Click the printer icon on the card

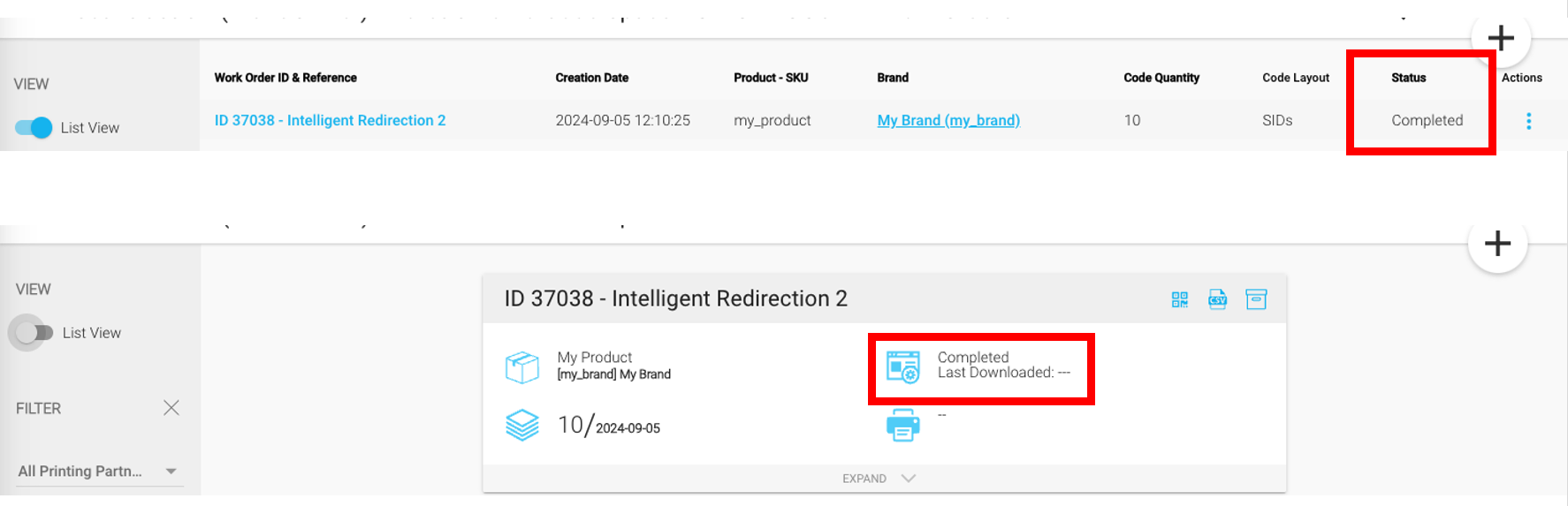pyautogui.click(x=902, y=425)
